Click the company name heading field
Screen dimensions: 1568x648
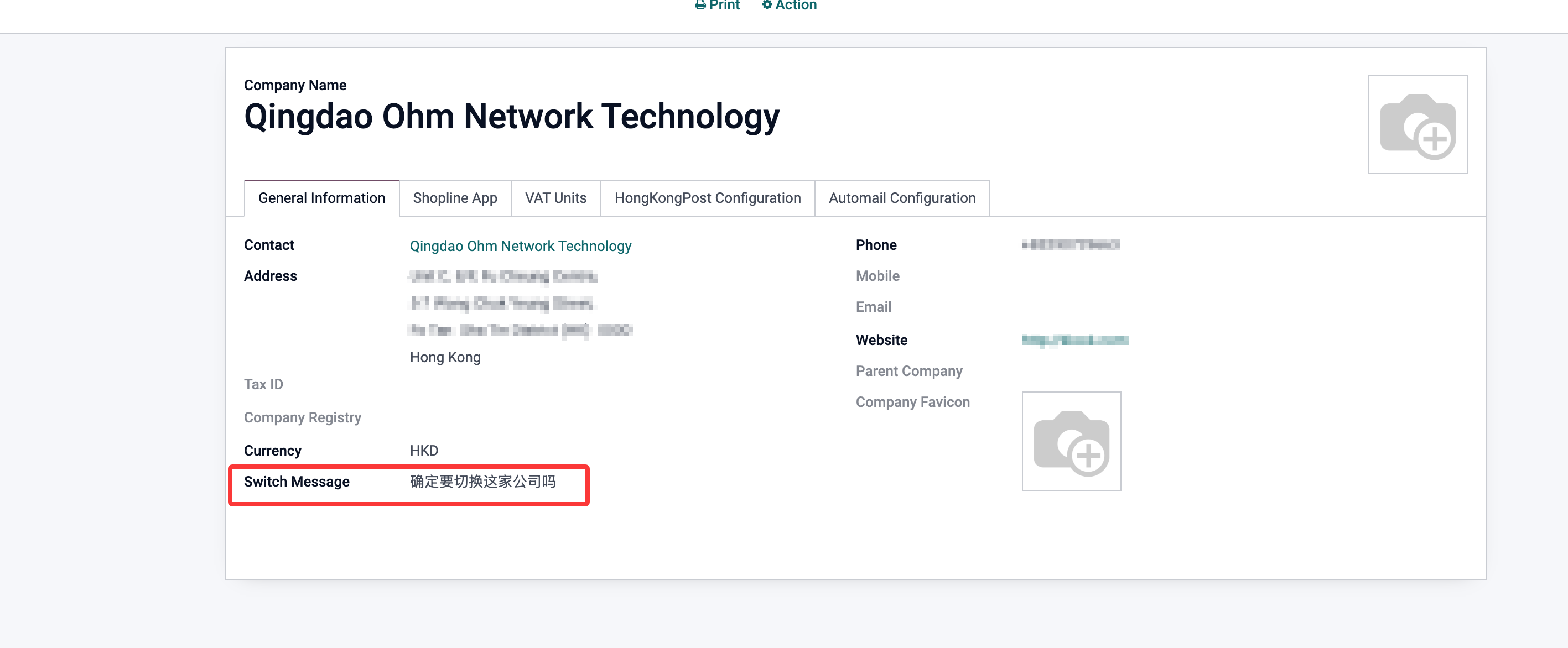tap(511, 117)
